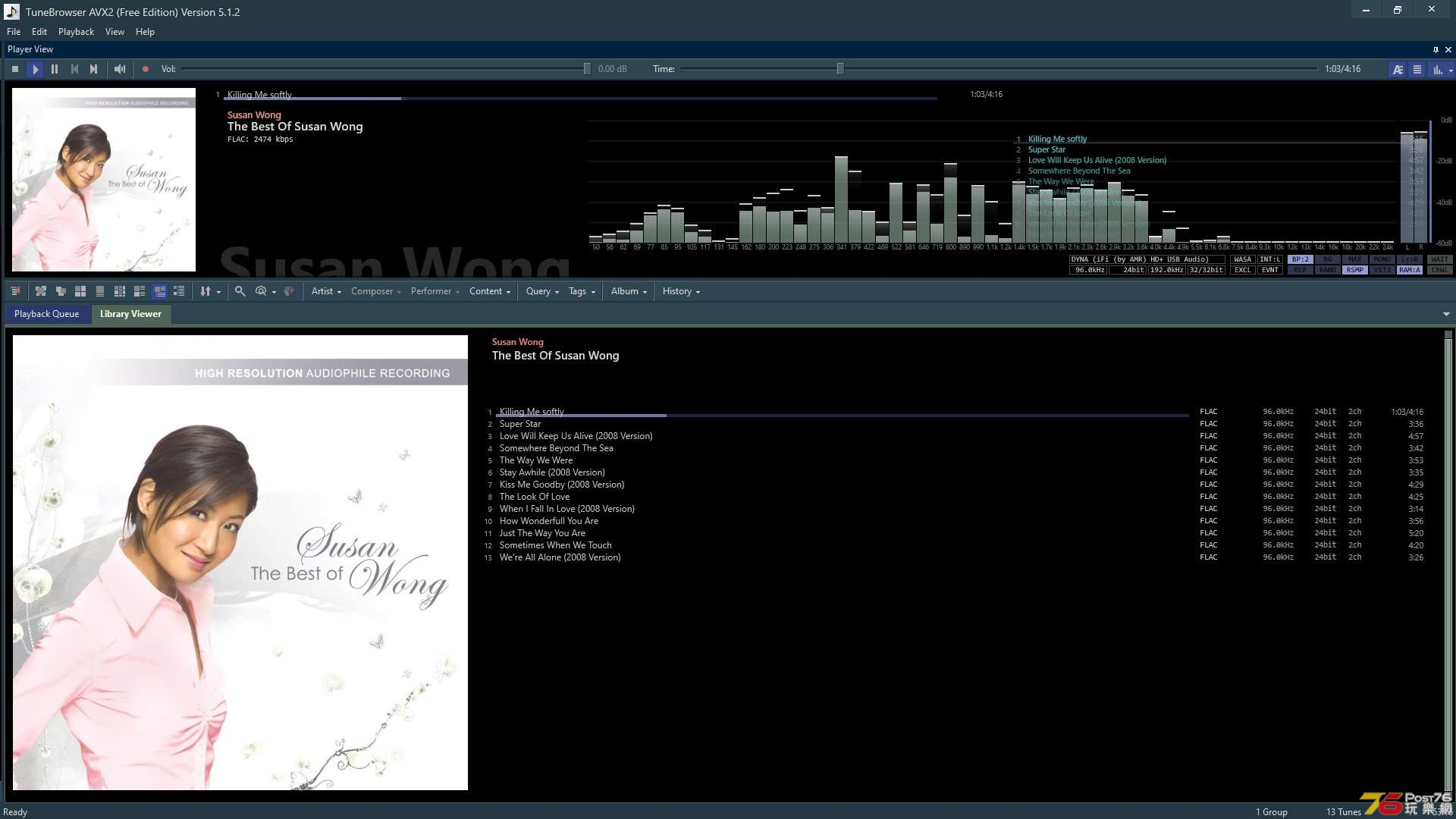Screen dimensions: 1456x819
Task: Skip to previous track button
Action: tap(74, 69)
